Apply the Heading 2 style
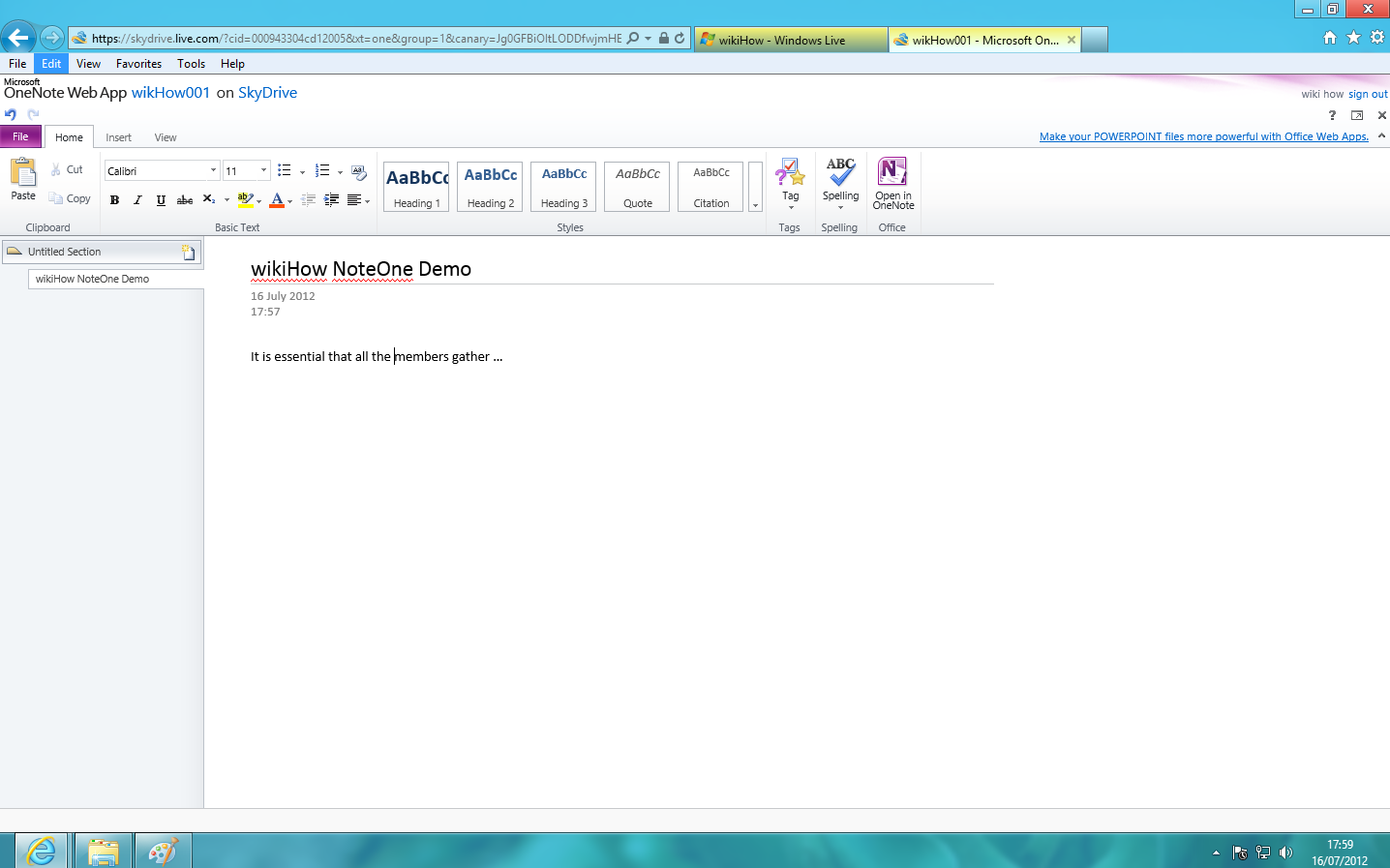Viewport: 1390px width, 868px height. 491,187
